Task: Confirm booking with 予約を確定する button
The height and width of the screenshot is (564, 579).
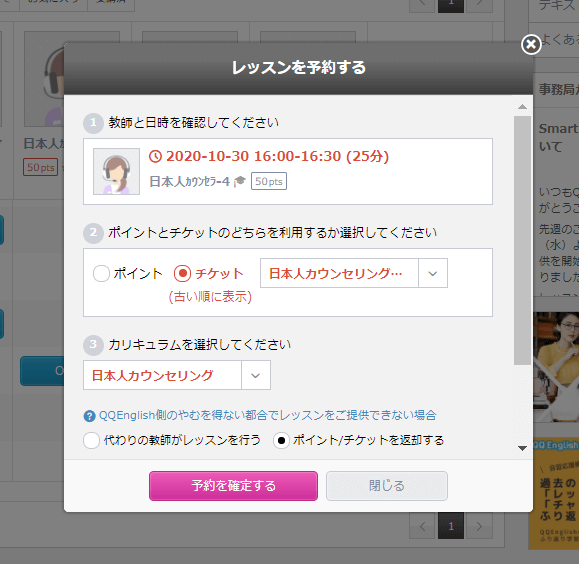Action: [233, 486]
